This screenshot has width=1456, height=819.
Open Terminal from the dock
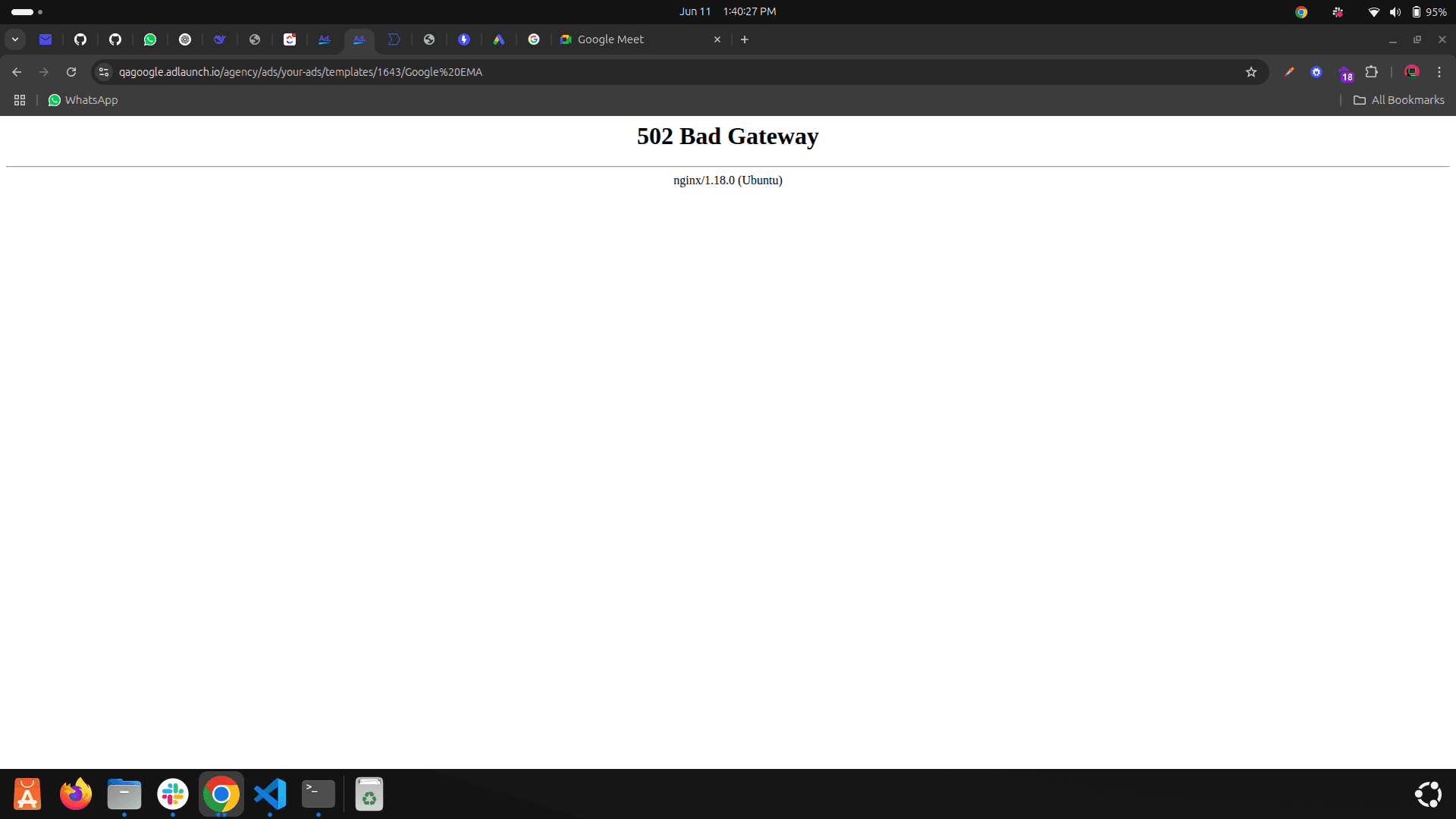click(x=318, y=794)
